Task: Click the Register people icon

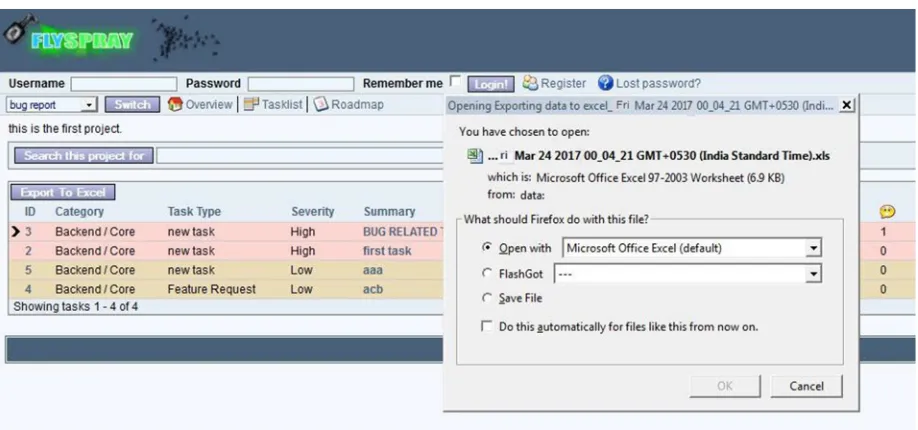Action: (x=530, y=83)
